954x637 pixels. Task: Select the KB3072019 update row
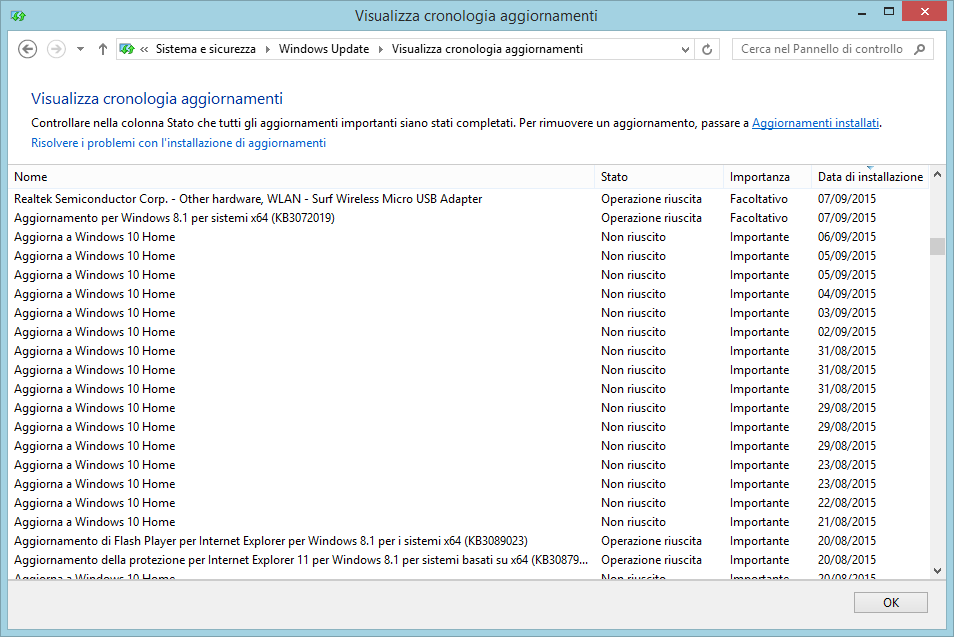click(468, 218)
